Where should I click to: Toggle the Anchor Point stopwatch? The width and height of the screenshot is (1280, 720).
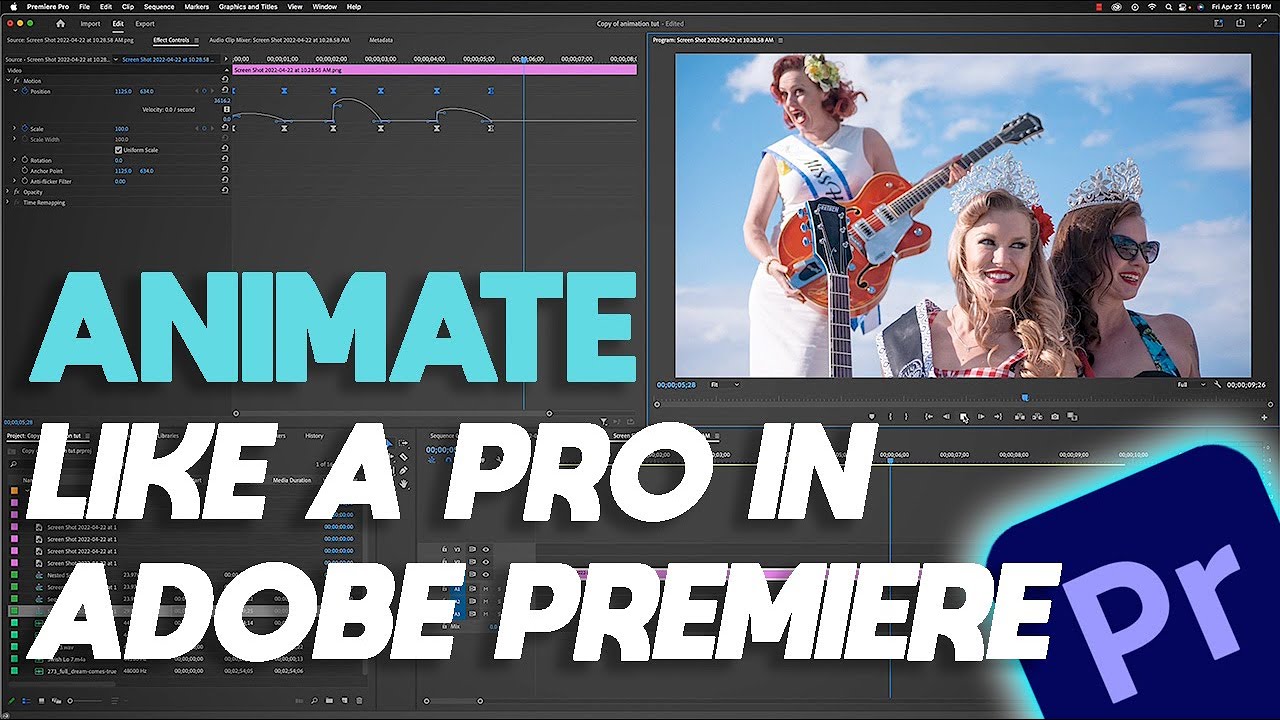click(x=24, y=171)
